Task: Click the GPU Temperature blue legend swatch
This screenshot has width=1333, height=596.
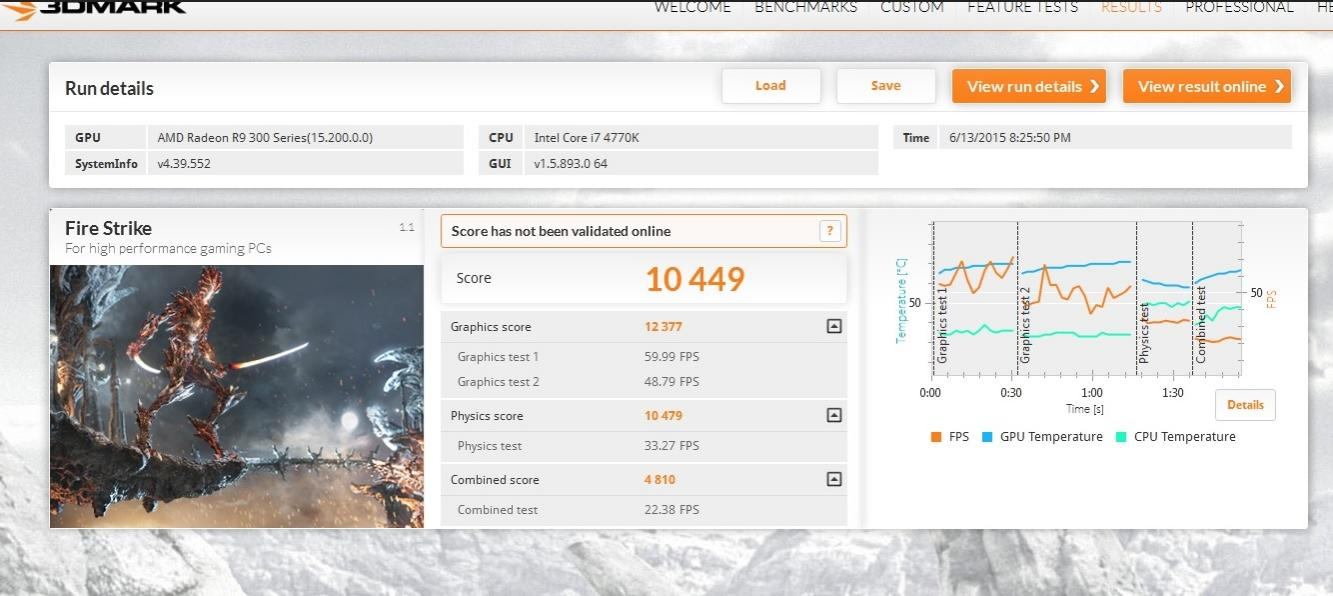Action: (x=987, y=437)
